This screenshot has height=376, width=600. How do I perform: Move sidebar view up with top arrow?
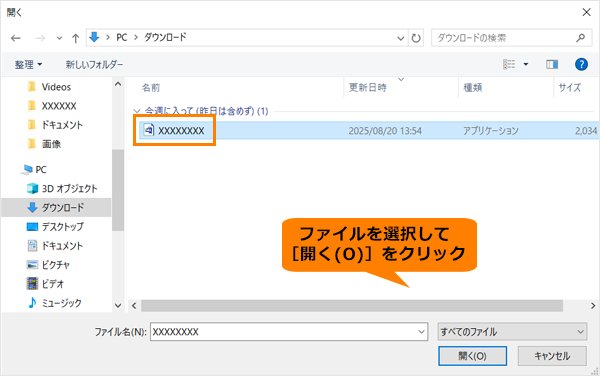pyautogui.click(x=118, y=84)
